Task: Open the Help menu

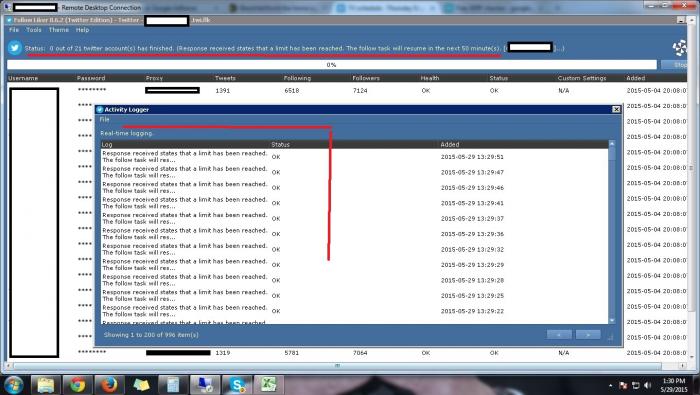Action: pos(83,30)
